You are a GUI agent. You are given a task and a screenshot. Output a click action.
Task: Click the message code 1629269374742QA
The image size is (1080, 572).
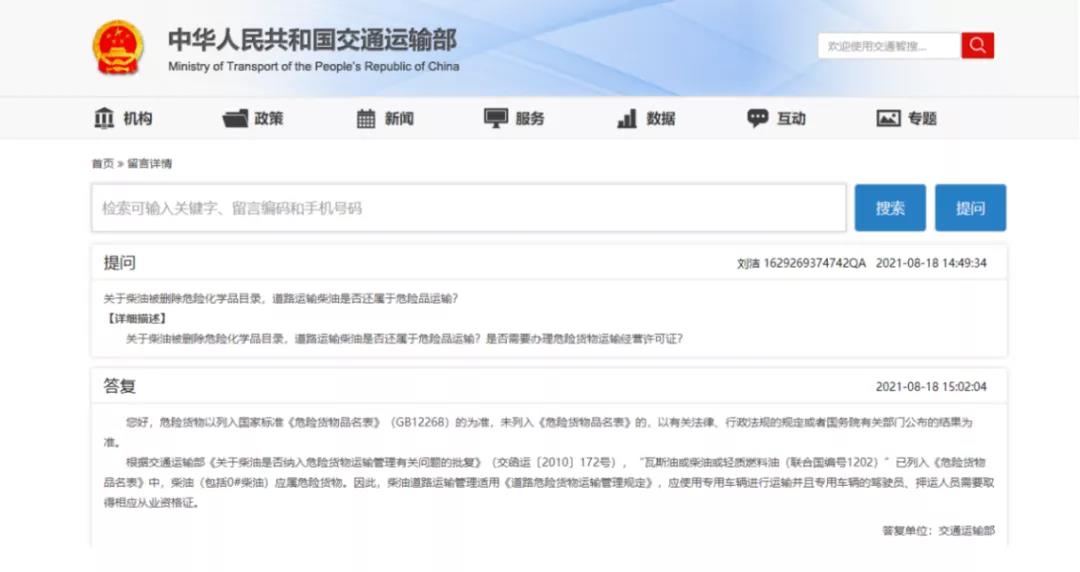click(815, 263)
